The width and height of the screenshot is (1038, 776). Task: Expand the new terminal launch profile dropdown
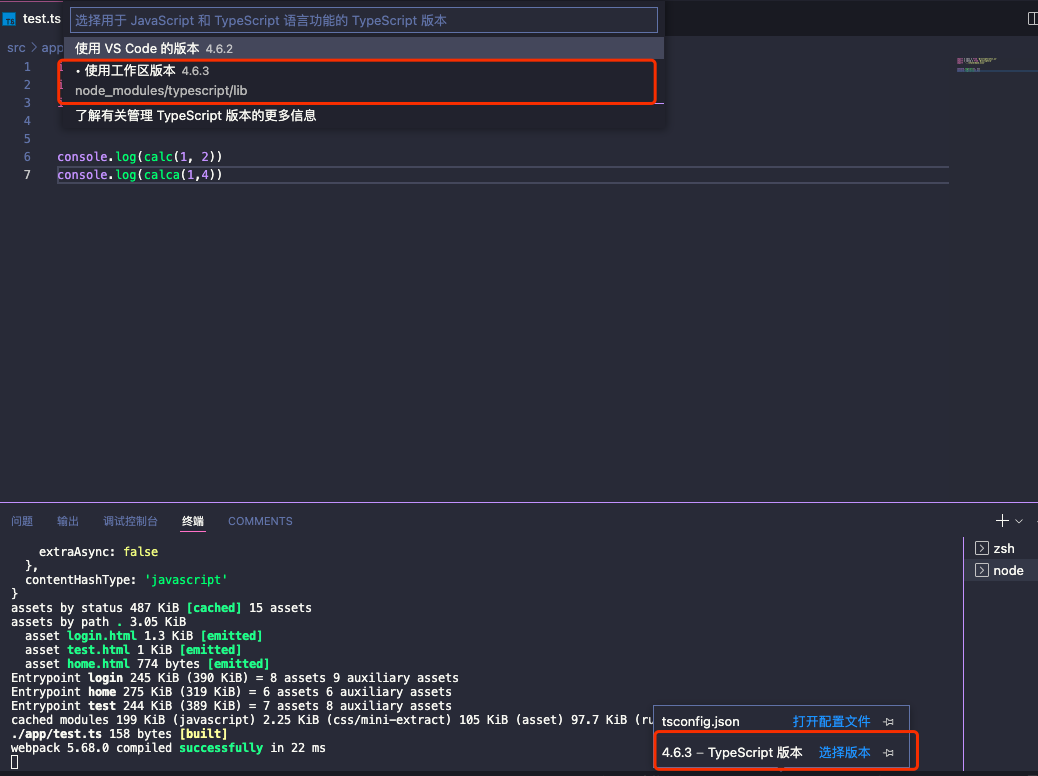pos(1019,521)
